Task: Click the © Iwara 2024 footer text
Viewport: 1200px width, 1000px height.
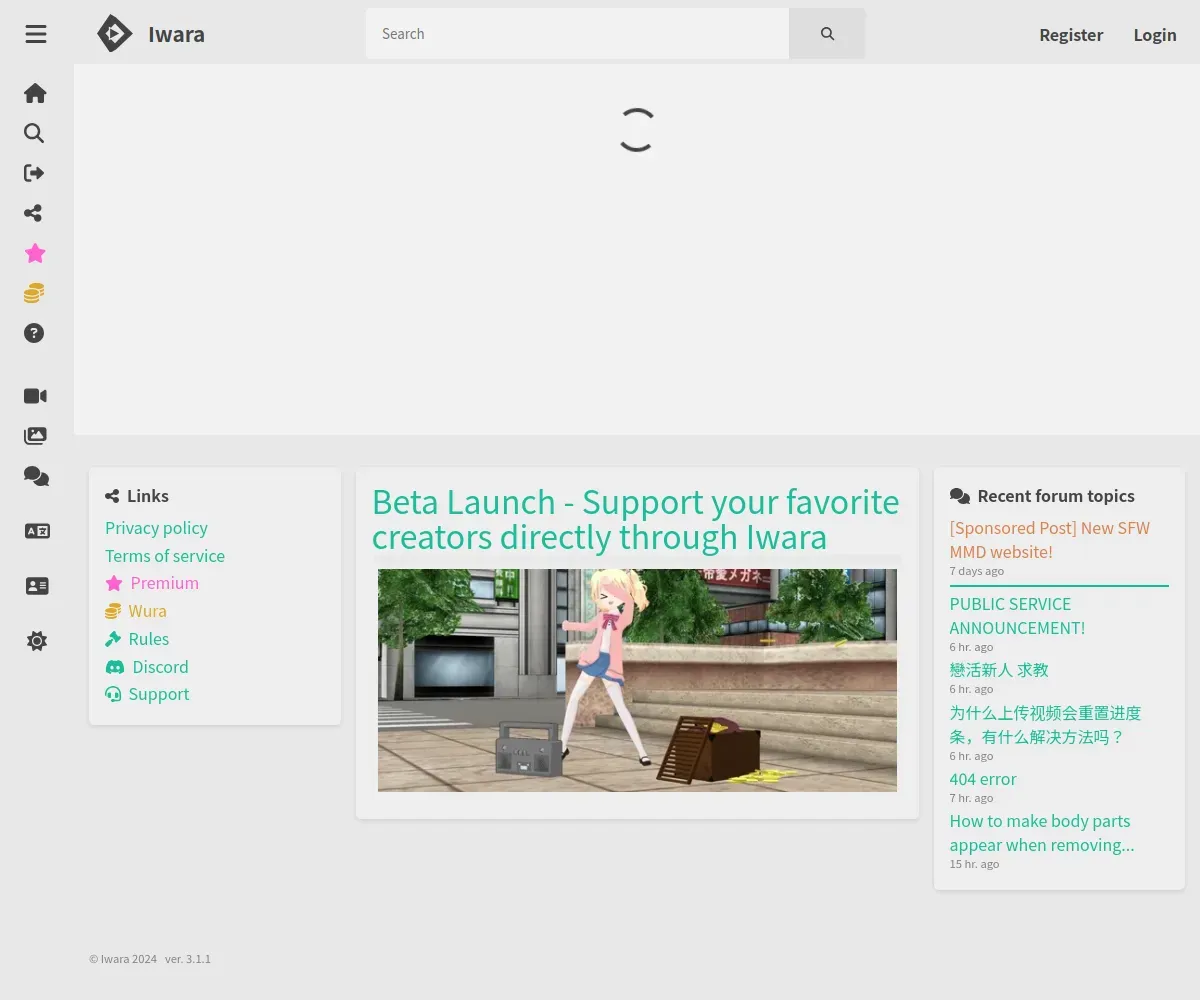Action: [x=123, y=959]
